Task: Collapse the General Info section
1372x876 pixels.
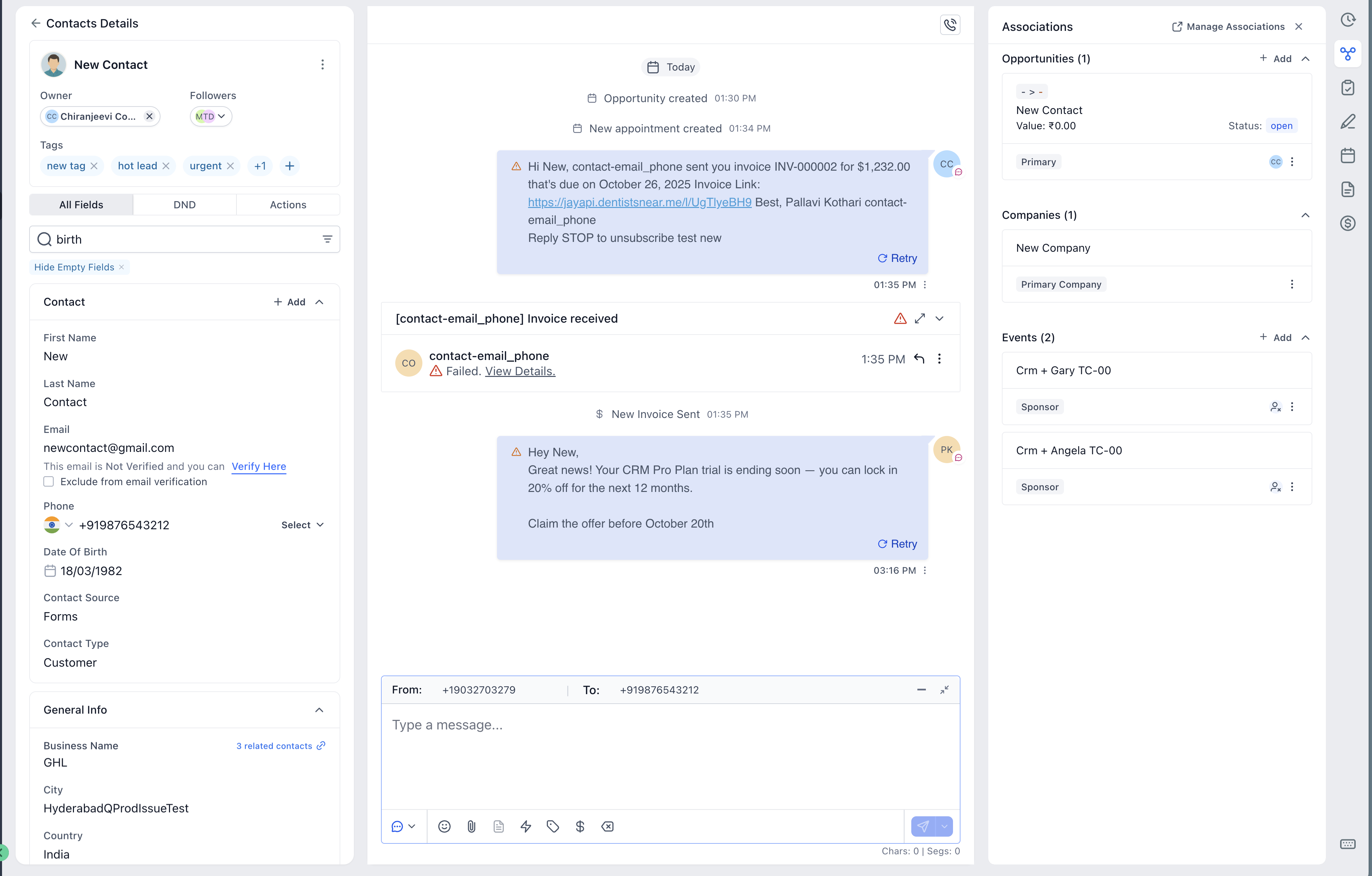Action: (319, 709)
